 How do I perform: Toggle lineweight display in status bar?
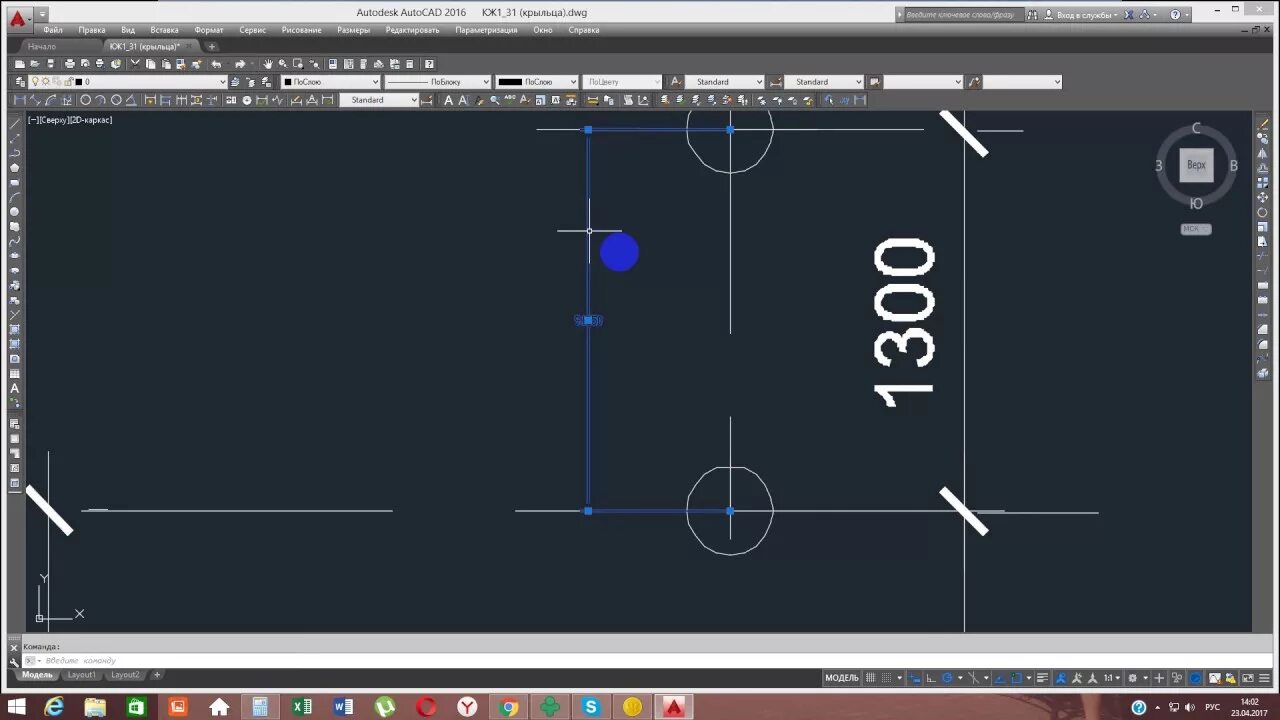[x=1043, y=678]
